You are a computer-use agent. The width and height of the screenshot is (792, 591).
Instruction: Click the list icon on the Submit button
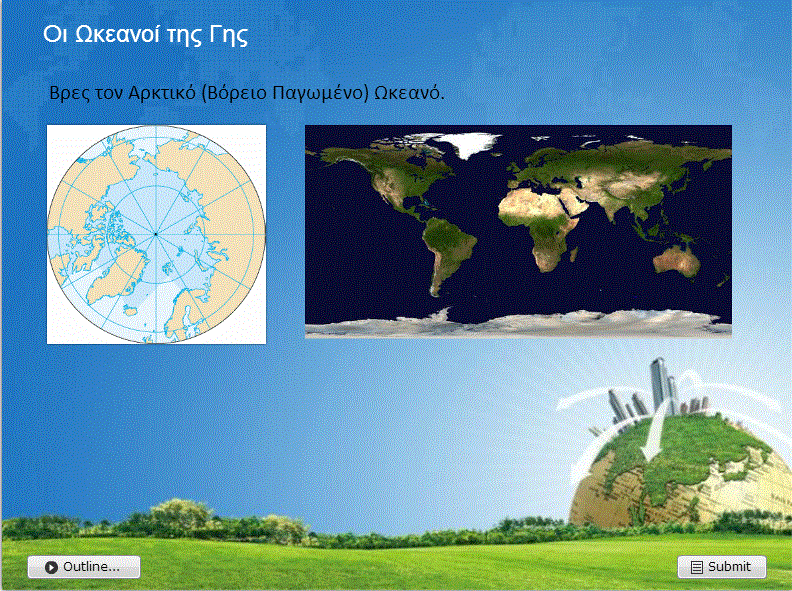[697, 567]
